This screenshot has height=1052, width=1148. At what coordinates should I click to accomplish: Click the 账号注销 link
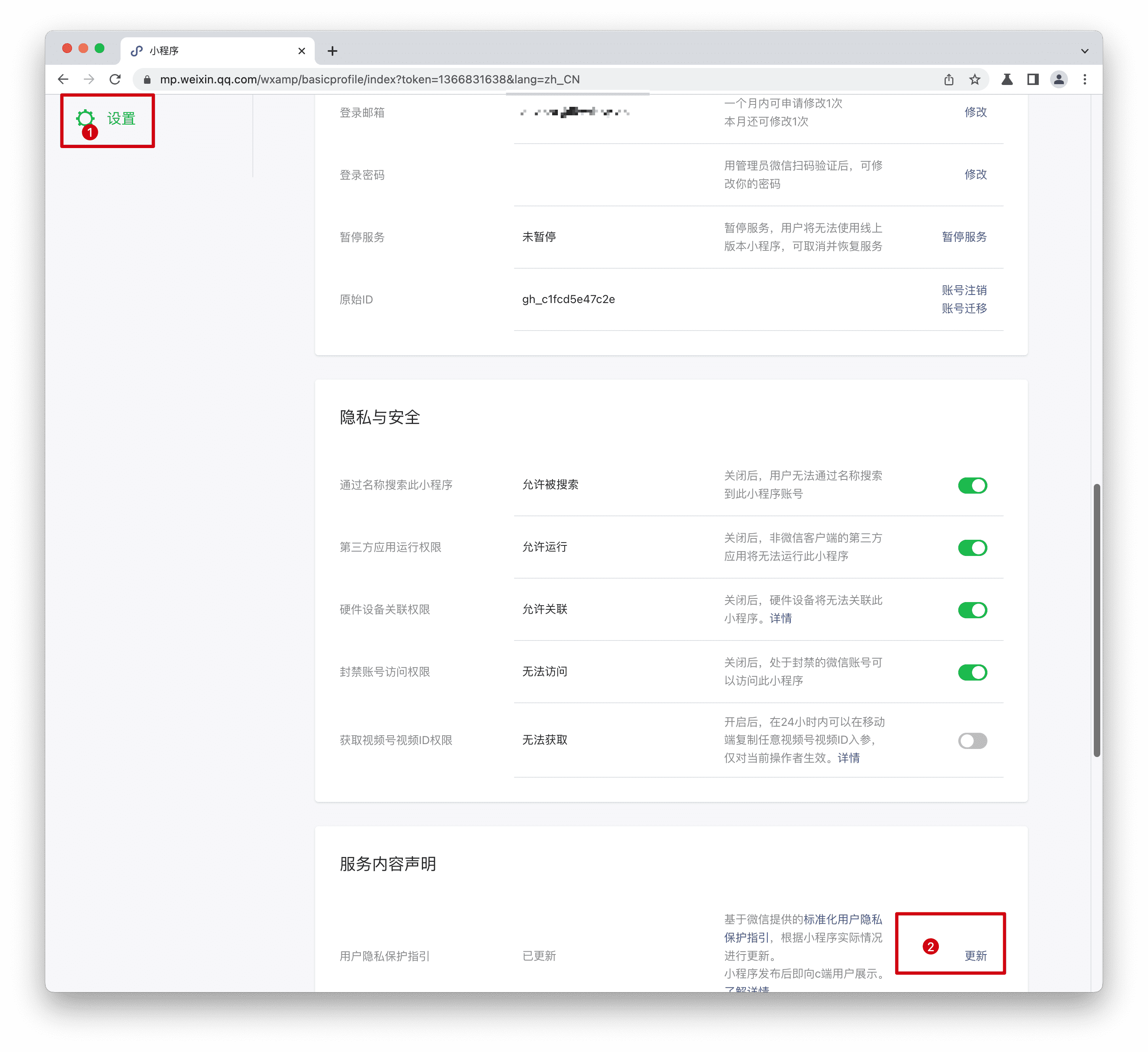point(964,290)
